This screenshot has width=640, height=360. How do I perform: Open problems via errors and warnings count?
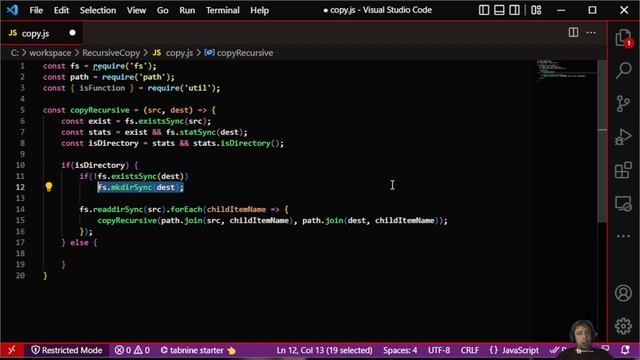132,350
